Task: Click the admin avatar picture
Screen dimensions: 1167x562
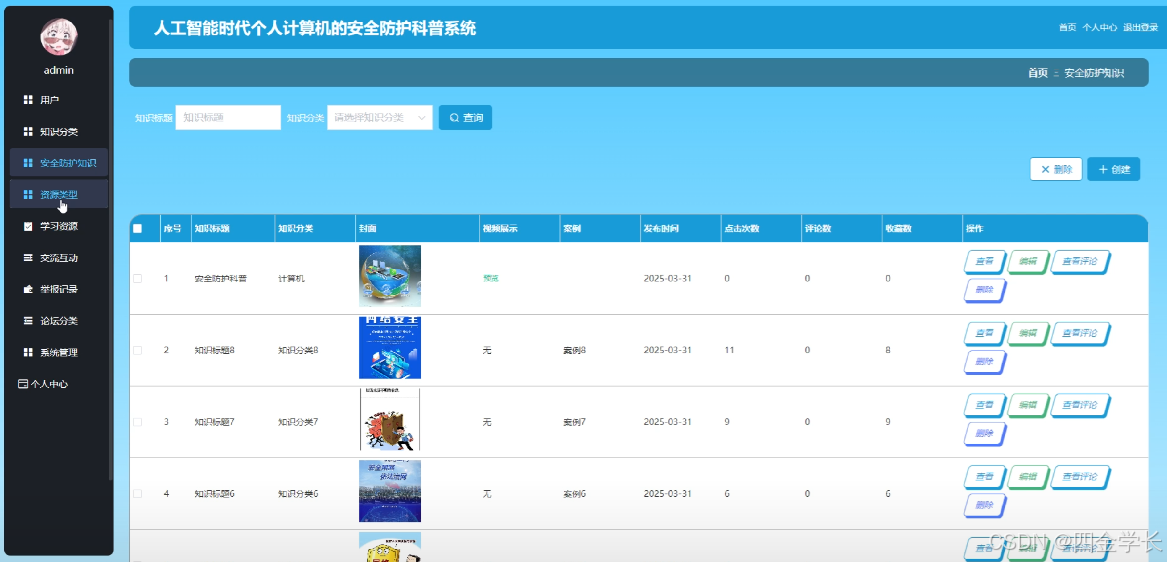Action: point(59,37)
